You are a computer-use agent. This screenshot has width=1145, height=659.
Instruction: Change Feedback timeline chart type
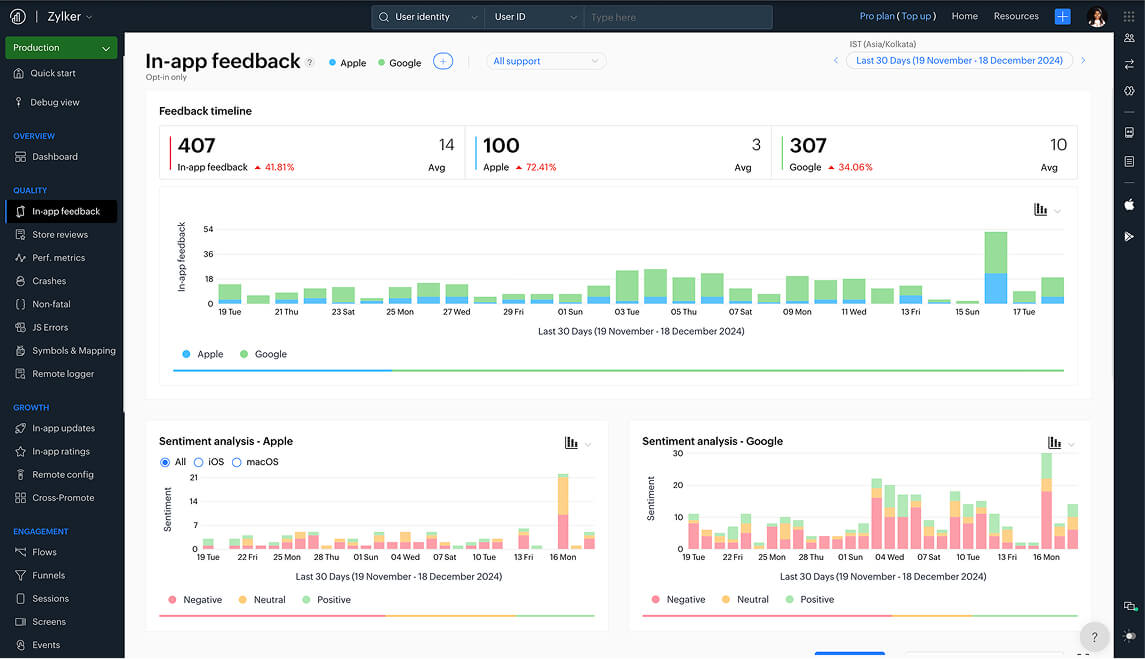(1046, 210)
